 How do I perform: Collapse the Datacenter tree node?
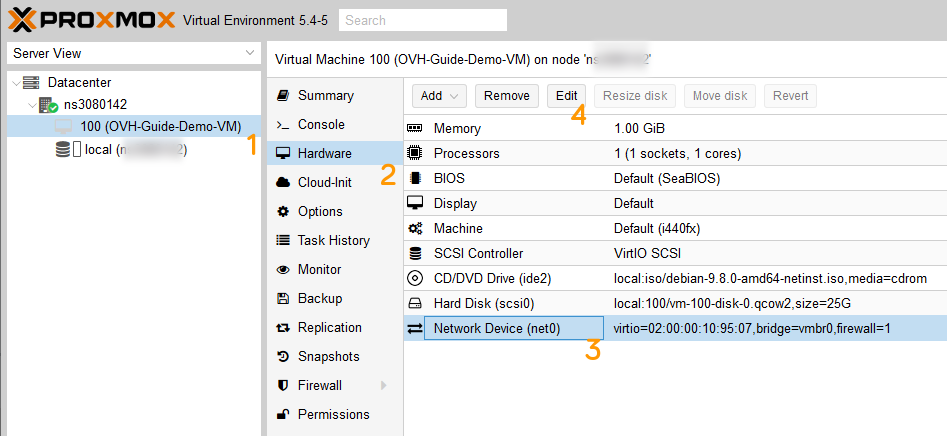(x=15, y=82)
